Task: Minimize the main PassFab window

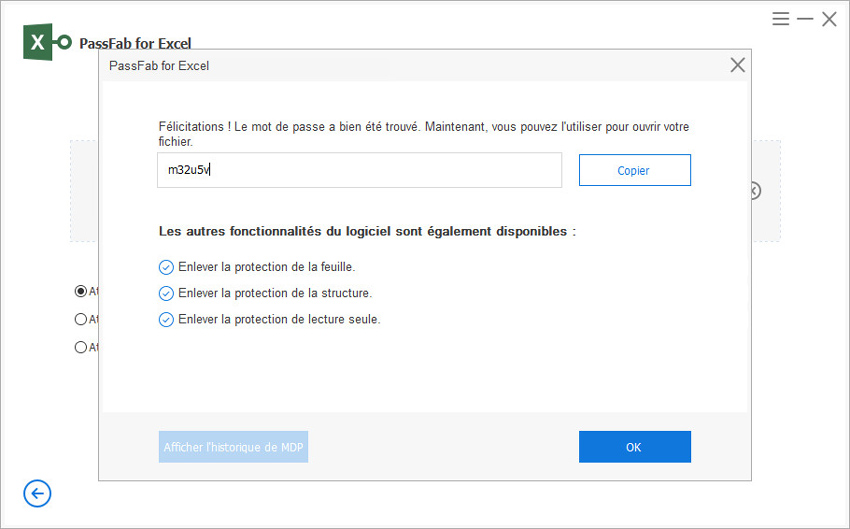Action: click(805, 19)
